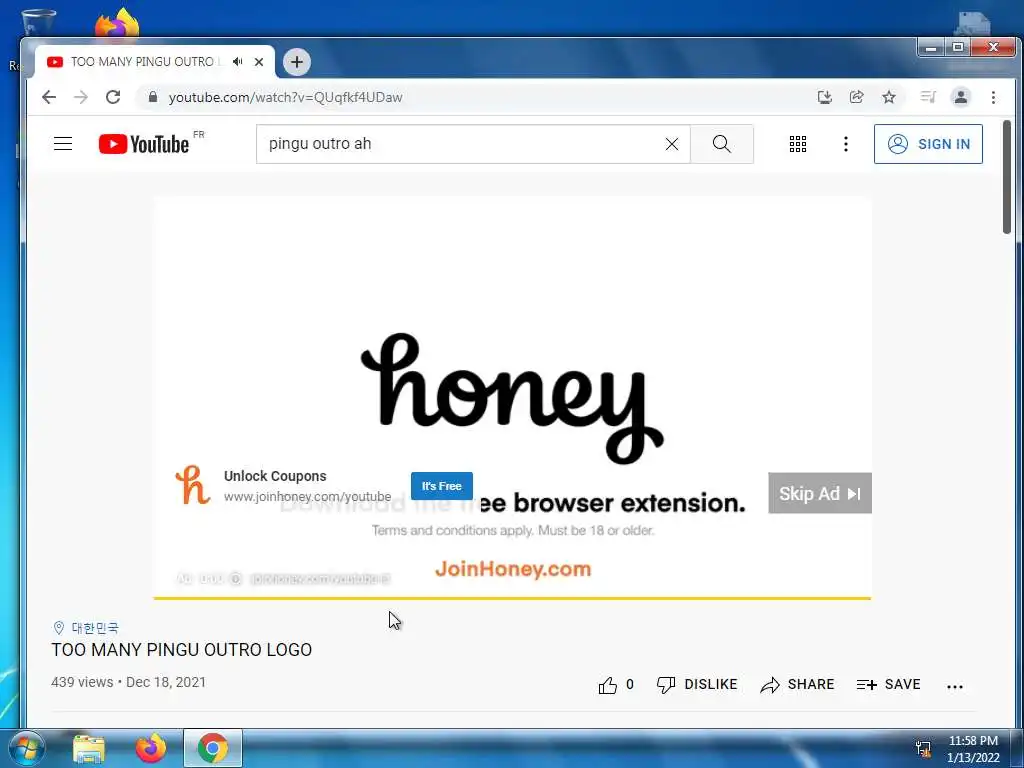The image size is (1024, 768).
Task: Share the video via SHARE
Action: (797, 684)
